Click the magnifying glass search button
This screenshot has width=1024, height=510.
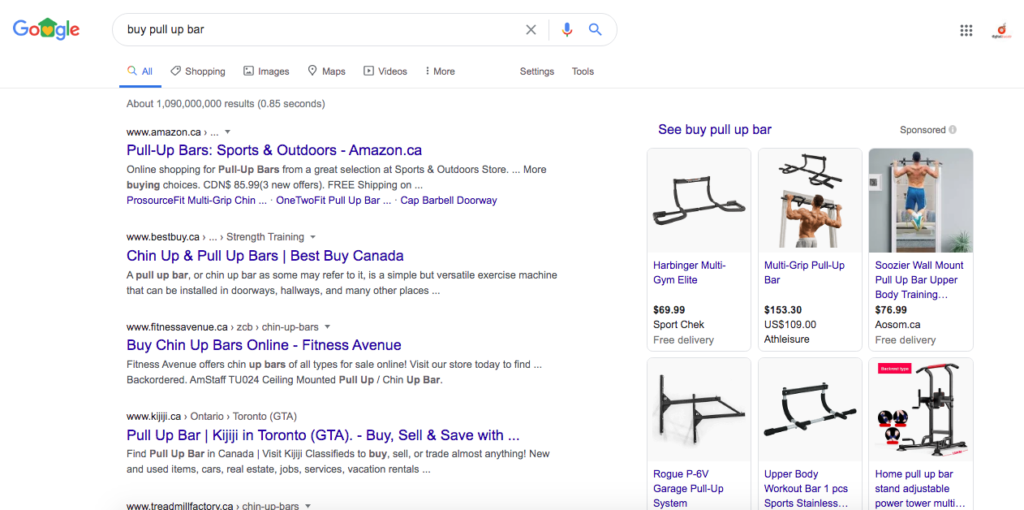[x=595, y=29]
